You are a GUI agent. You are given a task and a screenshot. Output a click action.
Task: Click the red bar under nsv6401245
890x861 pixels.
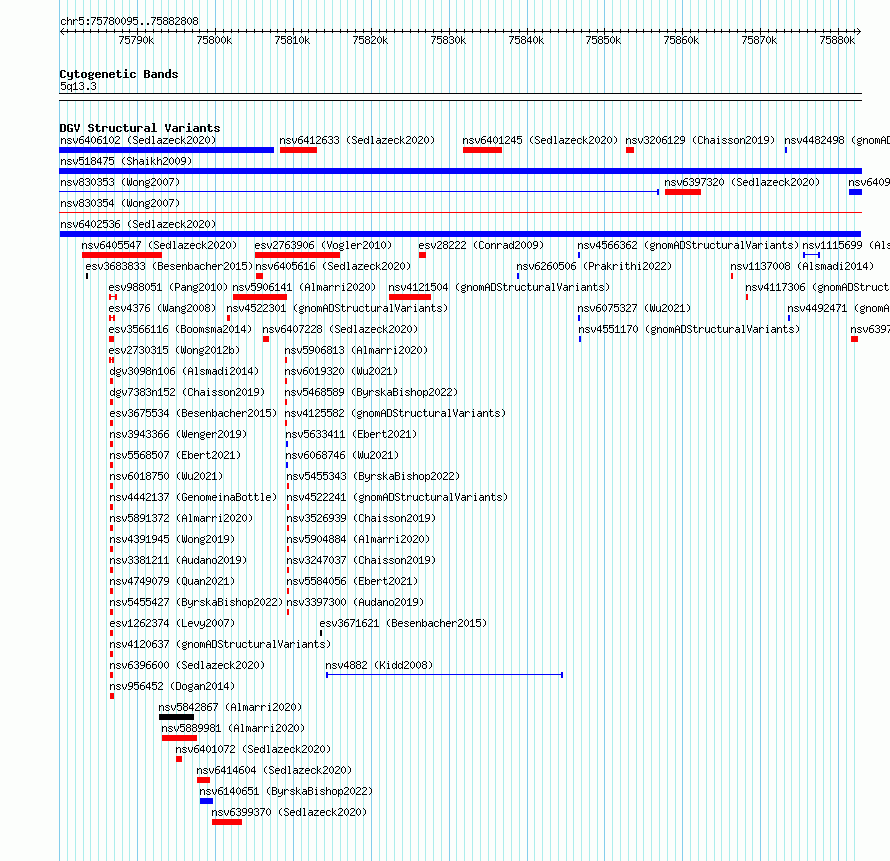tap(482, 150)
